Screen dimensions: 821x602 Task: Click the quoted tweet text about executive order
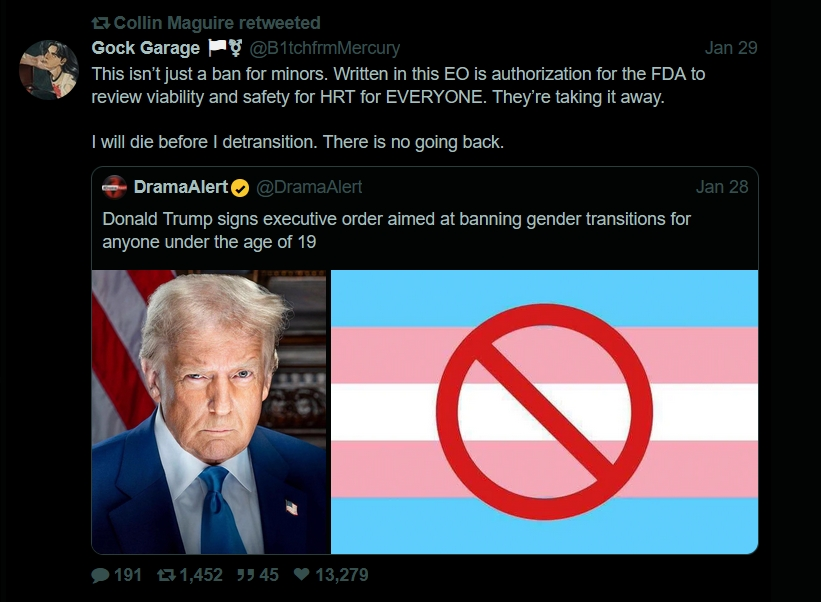[x=396, y=230]
